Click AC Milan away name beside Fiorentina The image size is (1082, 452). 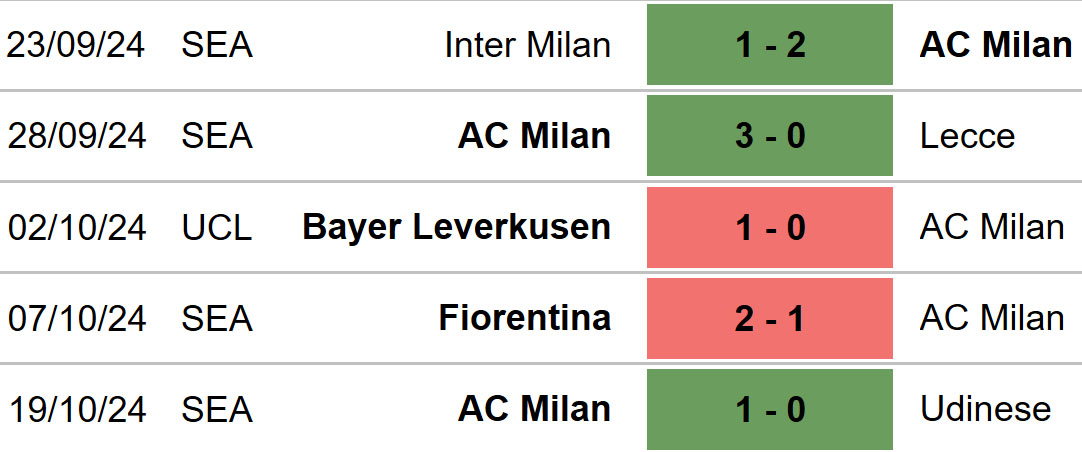[x=992, y=318]
